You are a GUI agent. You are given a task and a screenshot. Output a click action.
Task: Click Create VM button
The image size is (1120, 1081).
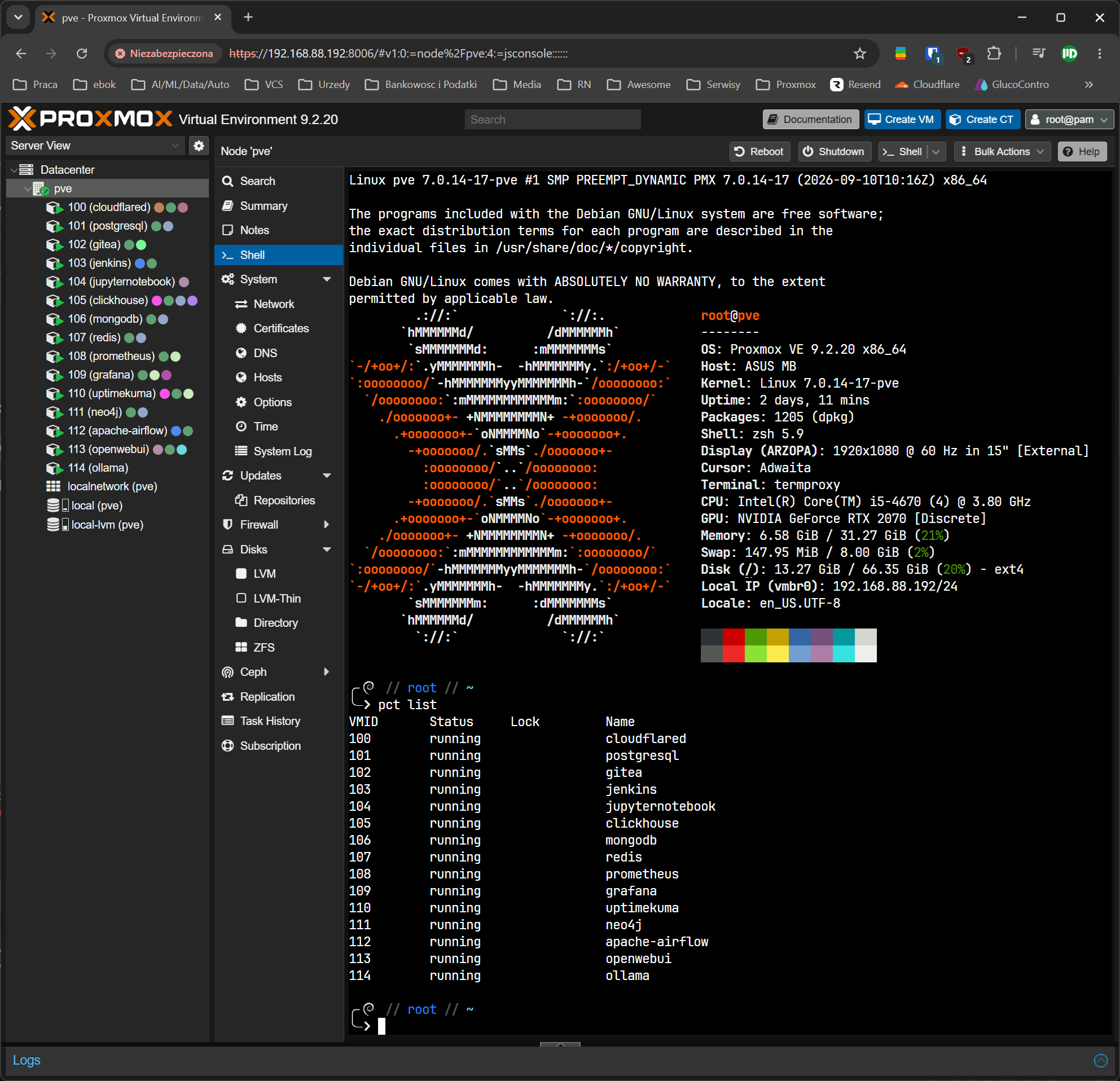click(901, 120)
